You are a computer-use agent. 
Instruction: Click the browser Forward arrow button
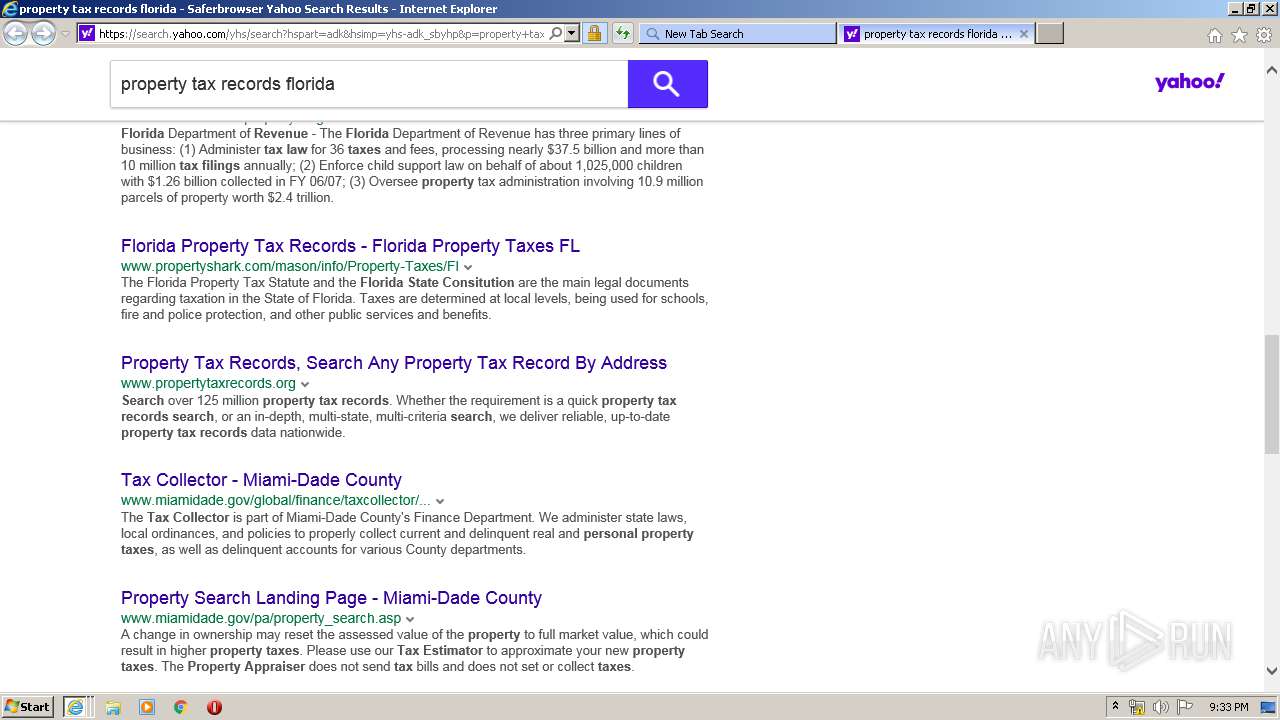(x=43, y=33)
